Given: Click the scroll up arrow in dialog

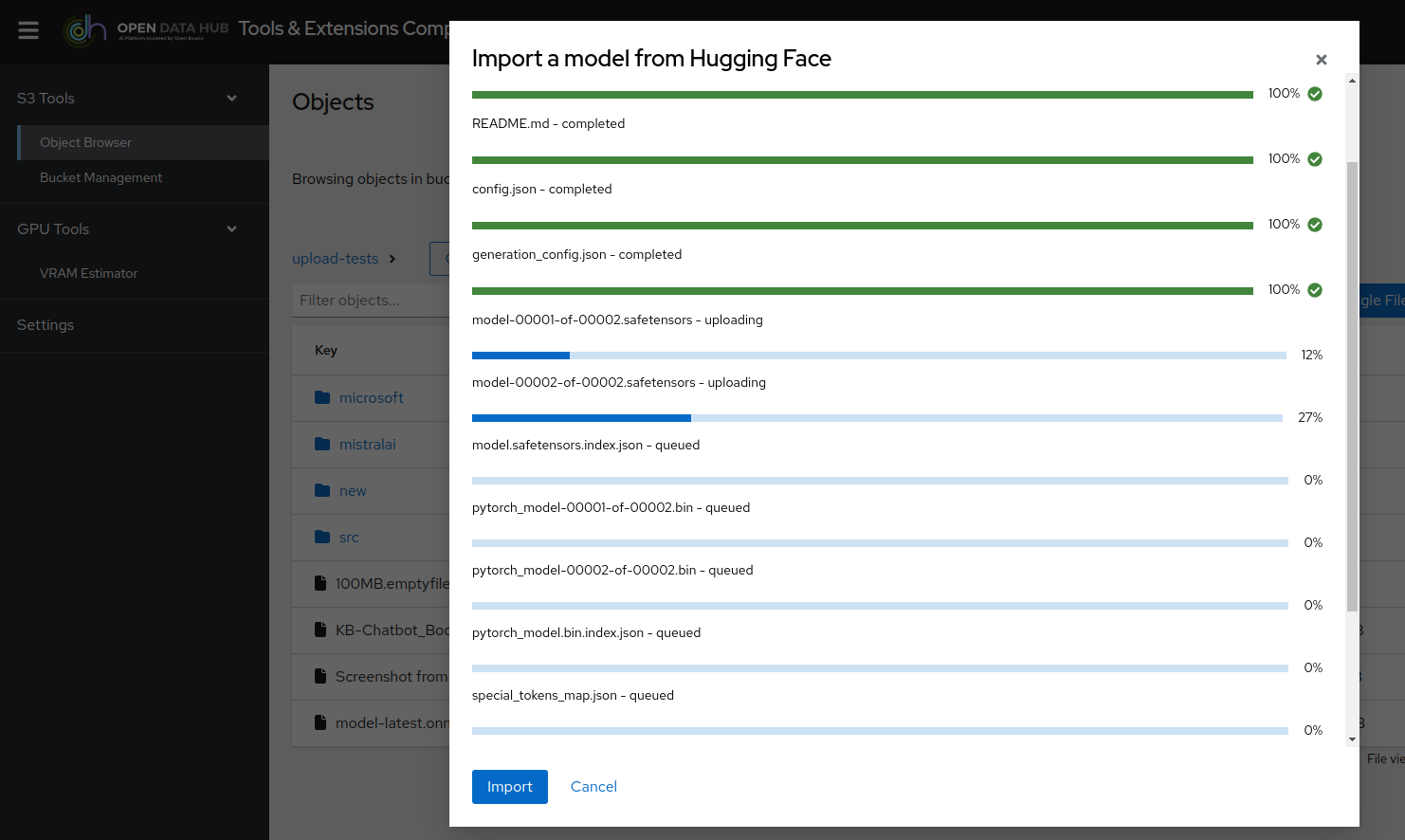Looking at the screenshot, I should pos(1352,81).
